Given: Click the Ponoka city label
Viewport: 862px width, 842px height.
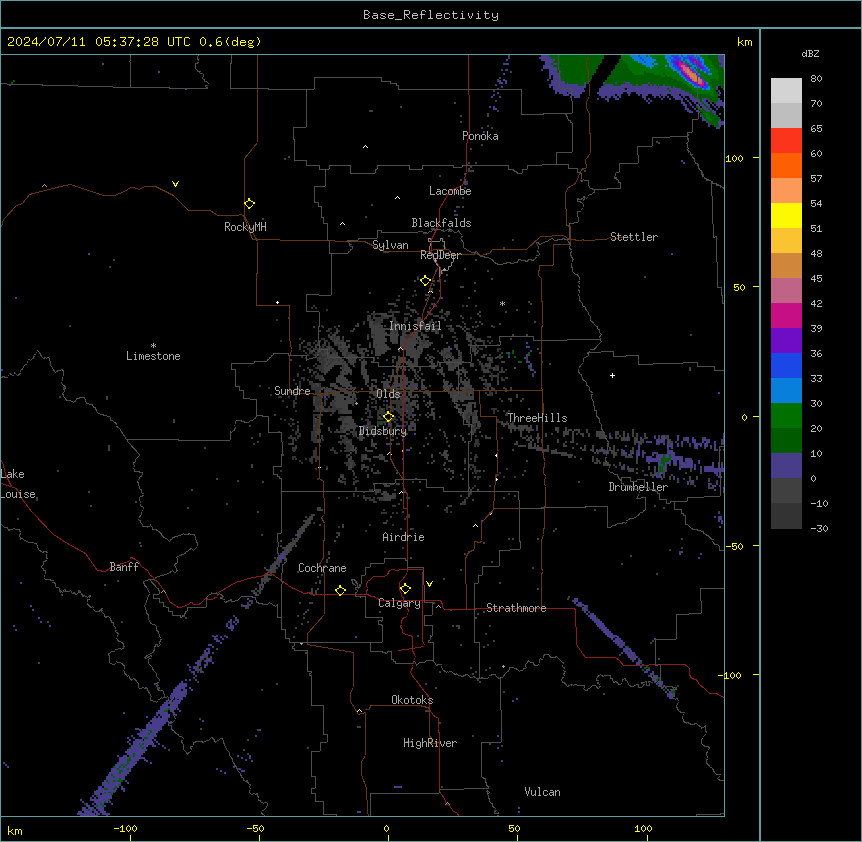Looking at the screenshot, I should pyautogui.click(x=480, y=136).
